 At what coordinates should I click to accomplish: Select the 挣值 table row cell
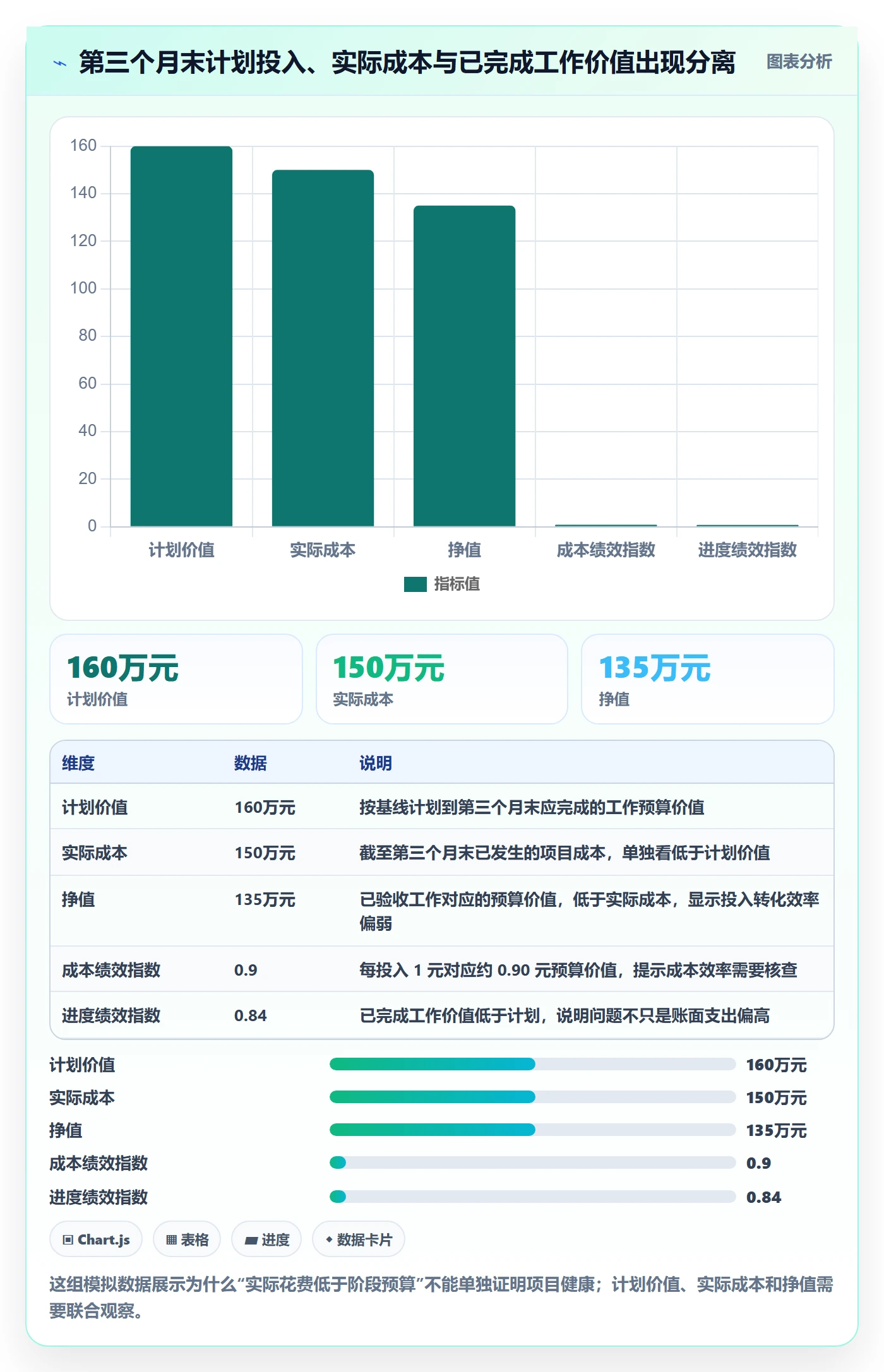click(78, 899)
